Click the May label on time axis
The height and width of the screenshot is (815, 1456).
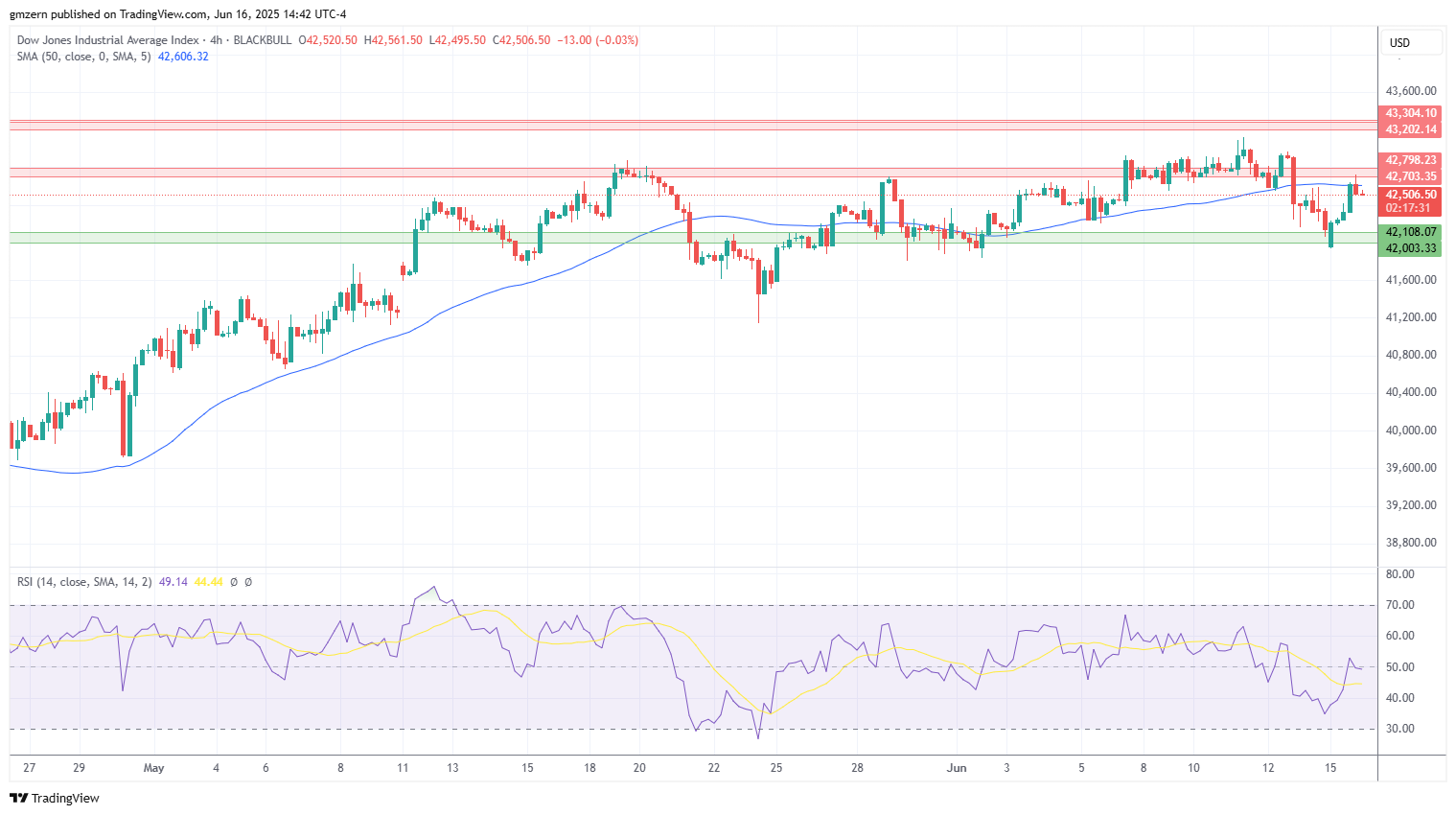[153, 768]
